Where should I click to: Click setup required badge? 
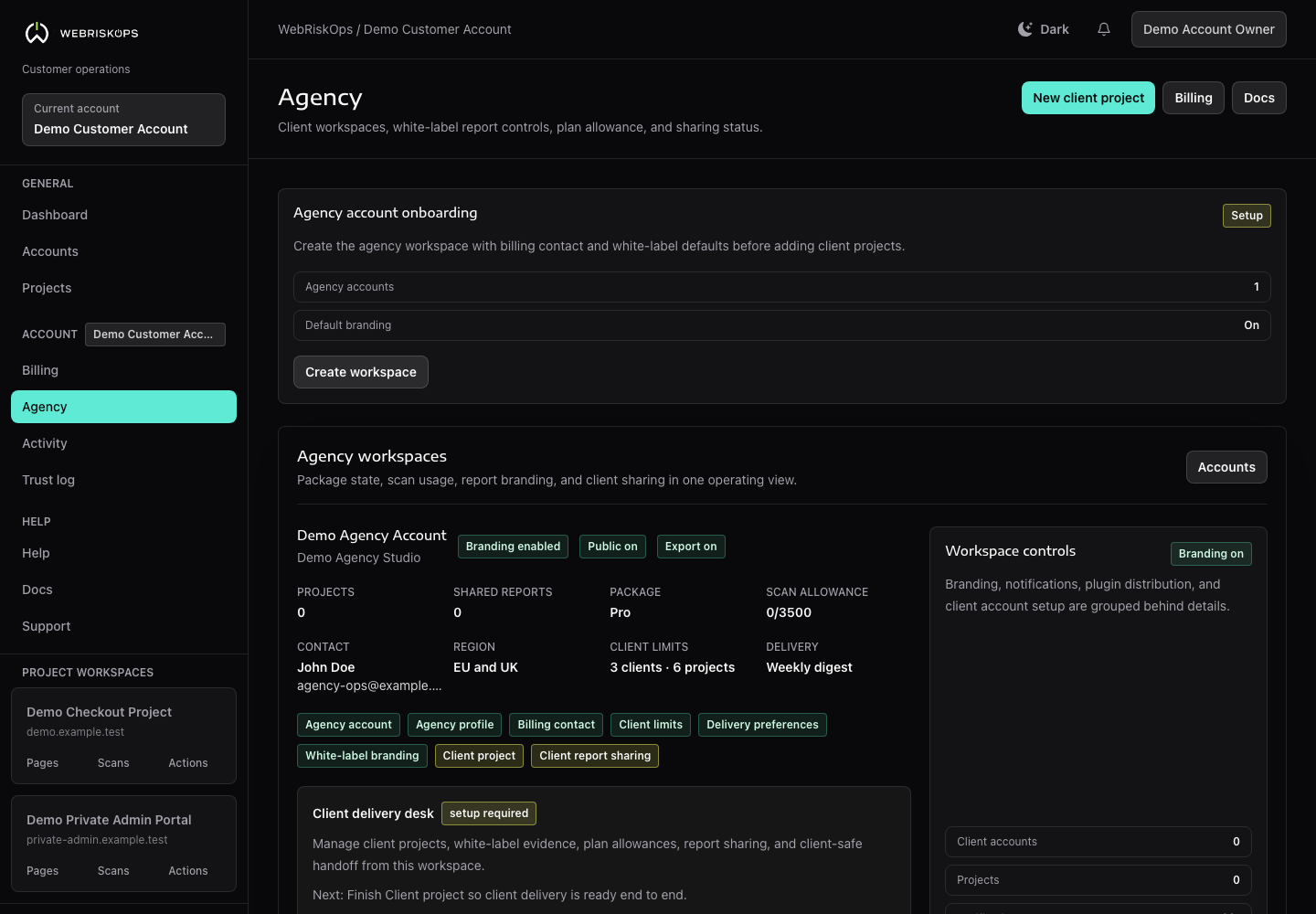489,813
